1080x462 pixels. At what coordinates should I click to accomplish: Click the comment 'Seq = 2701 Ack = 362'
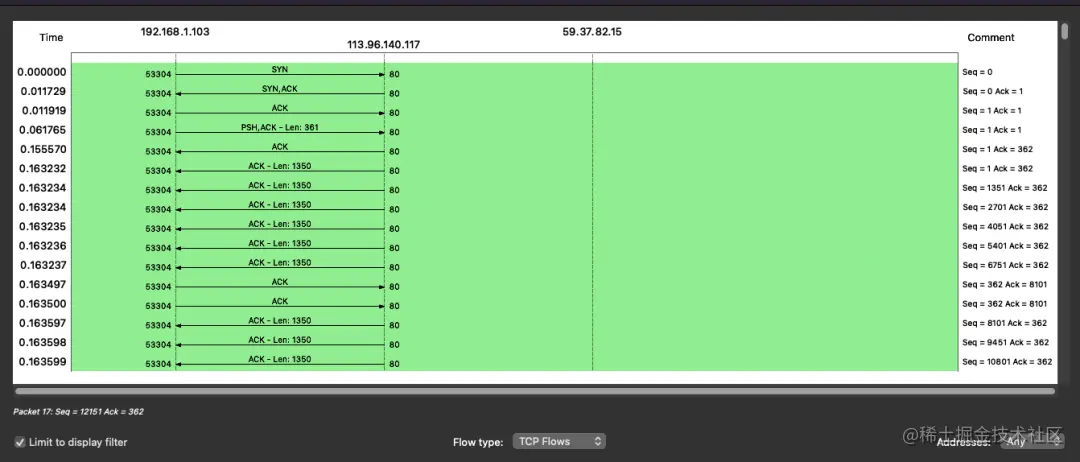(1005, 207)
